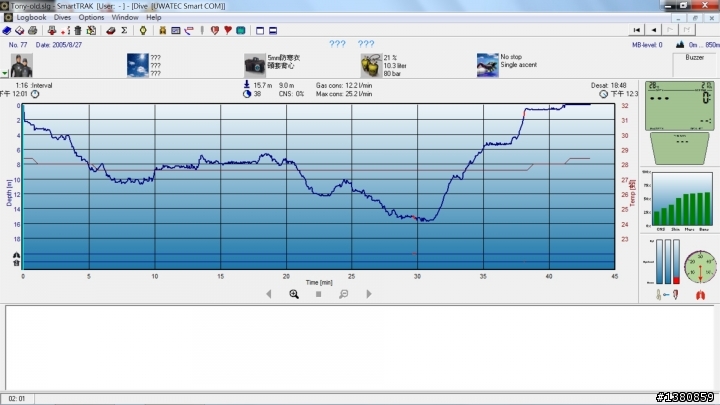Click the equipment bag thumbnail
The height and width of the screenshot is (405, 720).
point(254,65)
